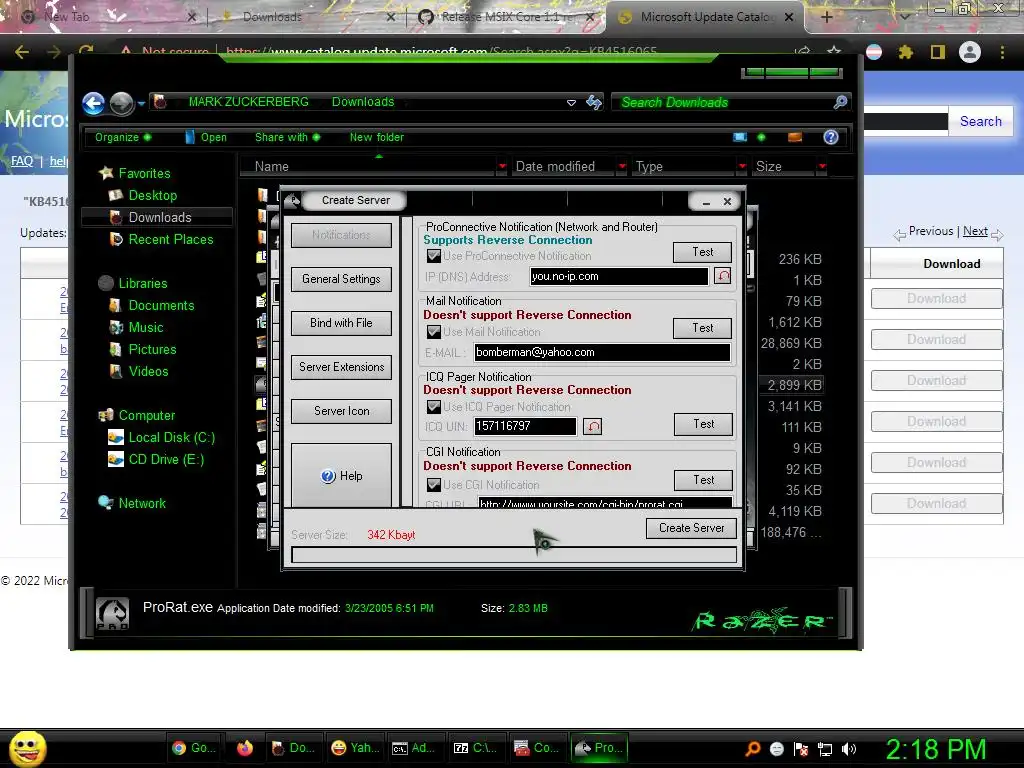Switch to the New Tab Chrome tab
1024x768 pixels.
click(x=108, y=17)
